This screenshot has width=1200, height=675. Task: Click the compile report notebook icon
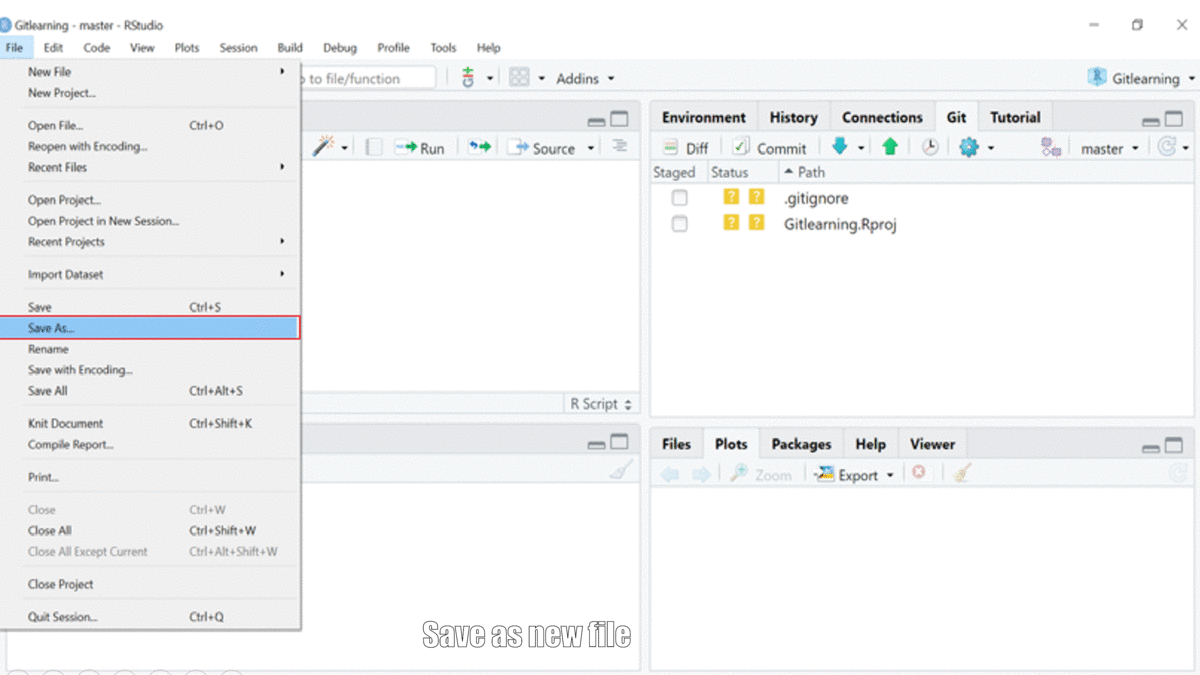pos(373,147)
